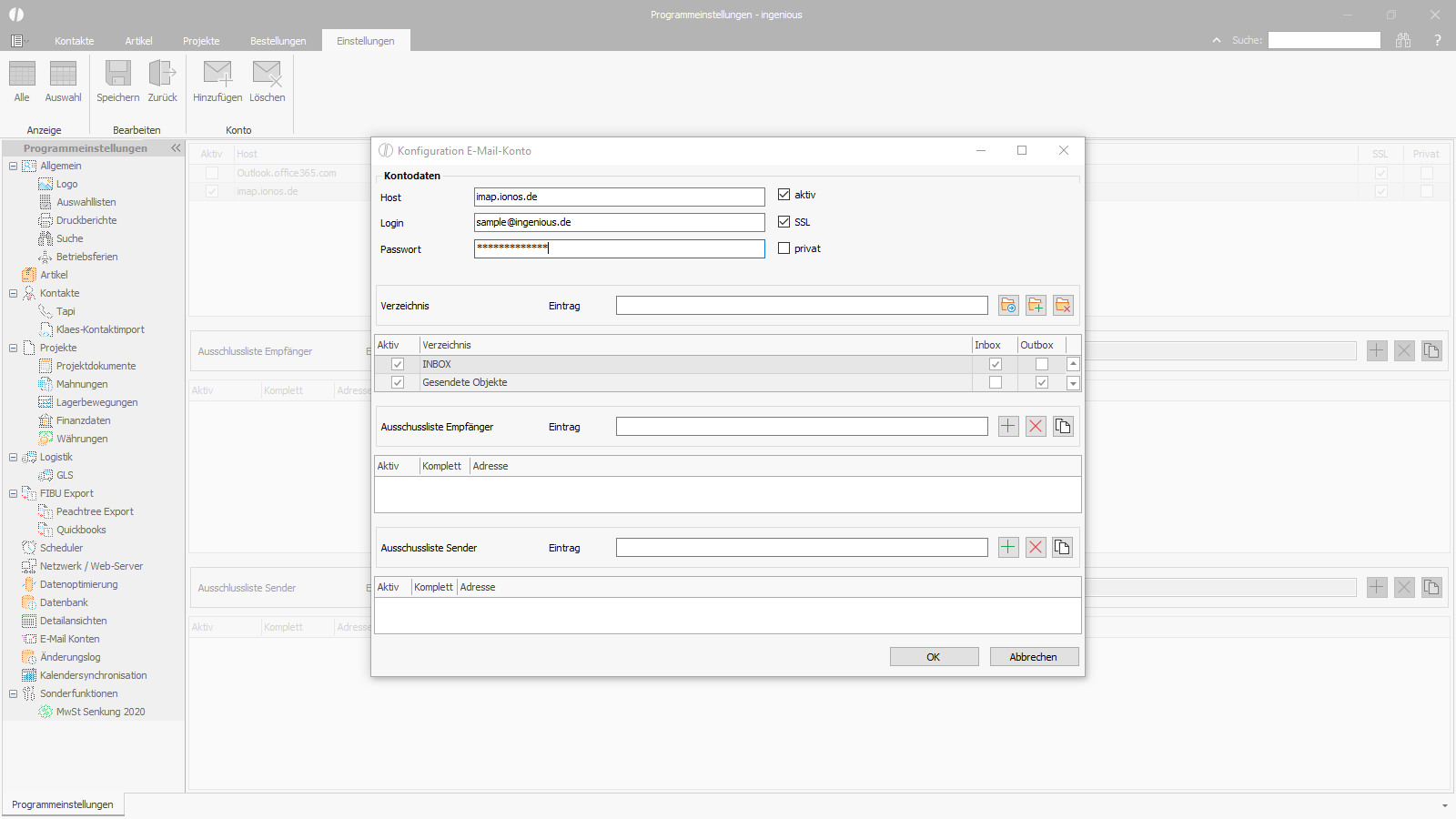1456x819 pixels.
Task: Collapse the FIBU Export tree node
Action: (x=13, y=493)
